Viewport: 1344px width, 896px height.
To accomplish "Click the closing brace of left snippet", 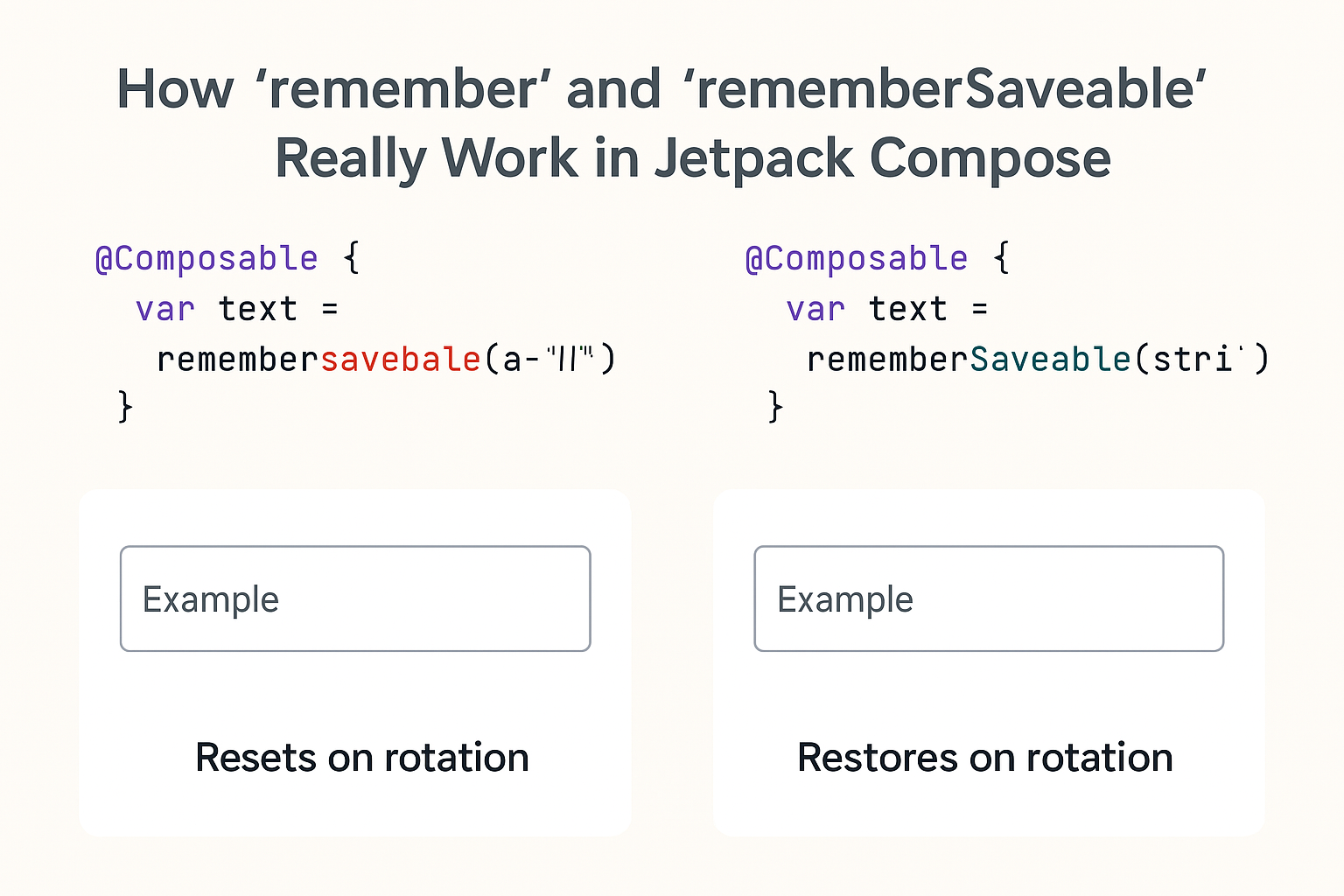I will coord(125,407).
